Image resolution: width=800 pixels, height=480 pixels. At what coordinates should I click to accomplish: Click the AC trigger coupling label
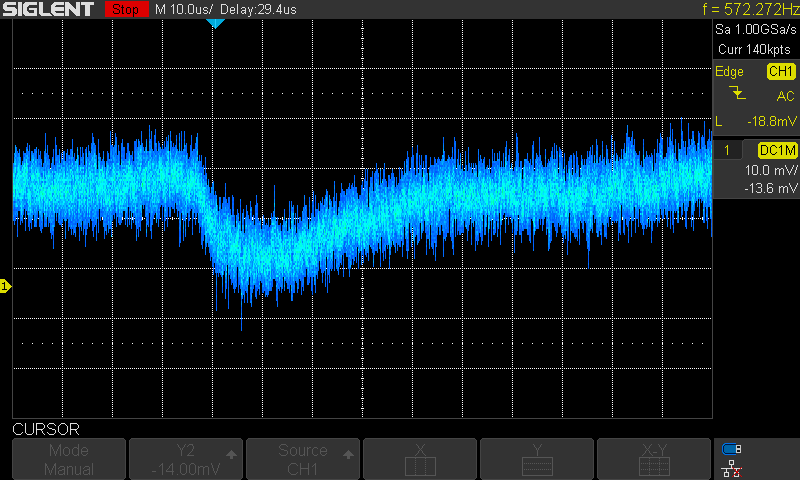click(x=785, y=96)
